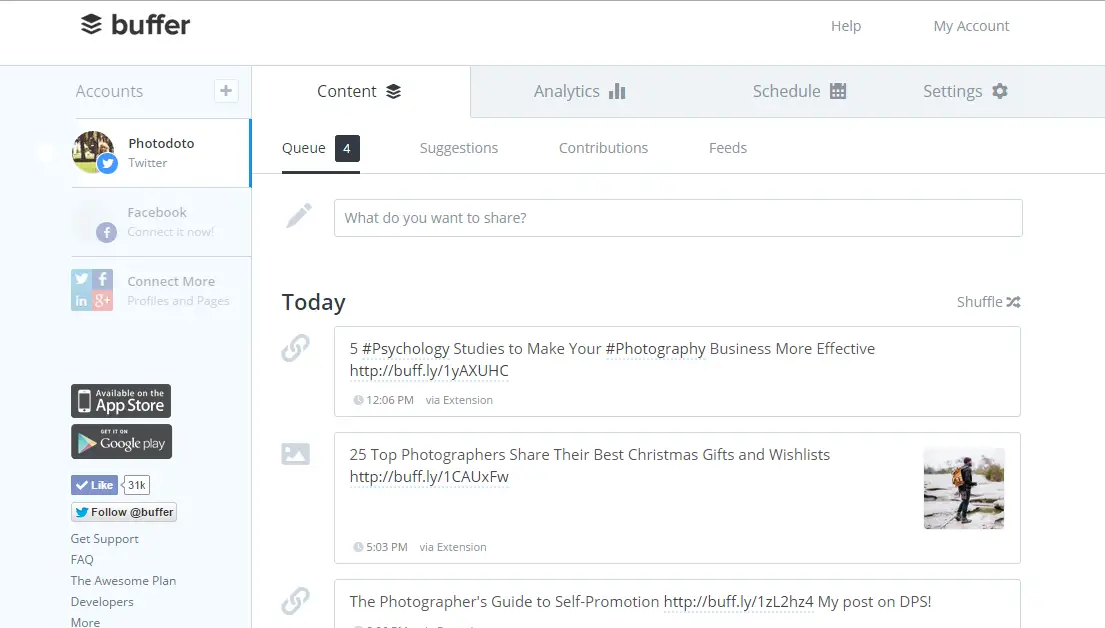Click Follow @buffer Twitter button

[x=124, y=512]
